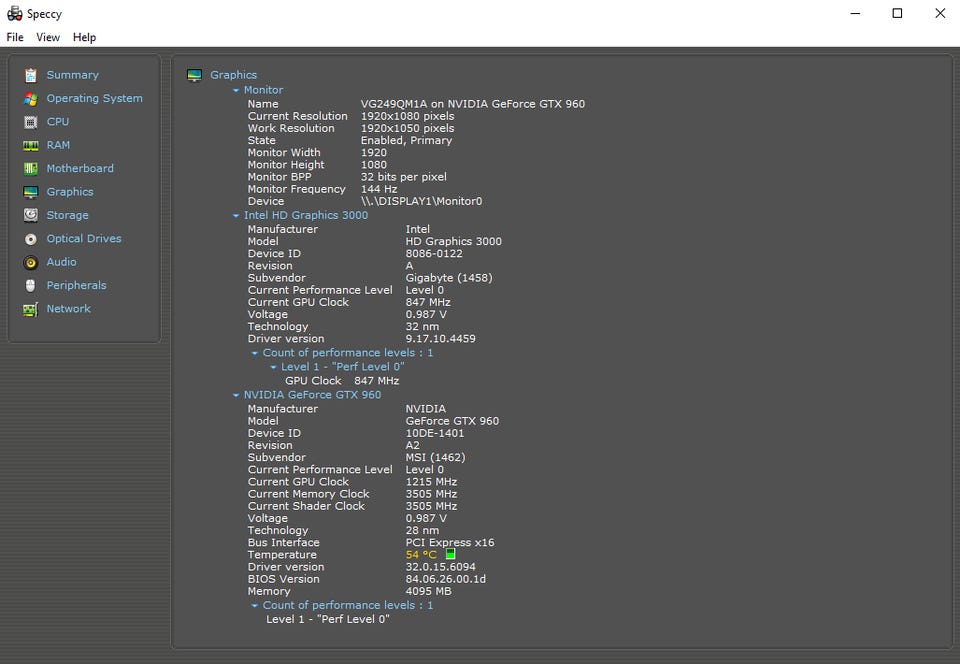Open the File menu
The image size is (960, 664).
(15, 37)
